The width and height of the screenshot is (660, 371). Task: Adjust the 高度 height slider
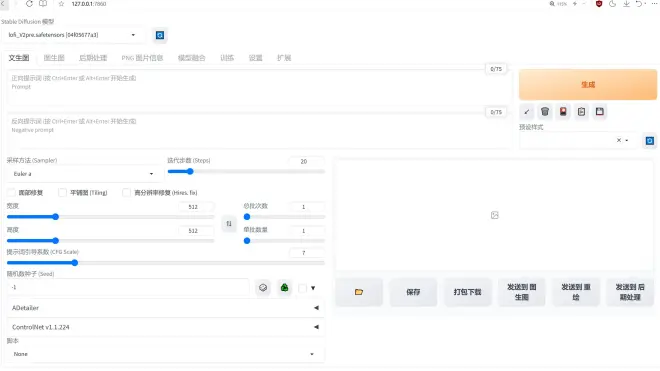(110, 241)
